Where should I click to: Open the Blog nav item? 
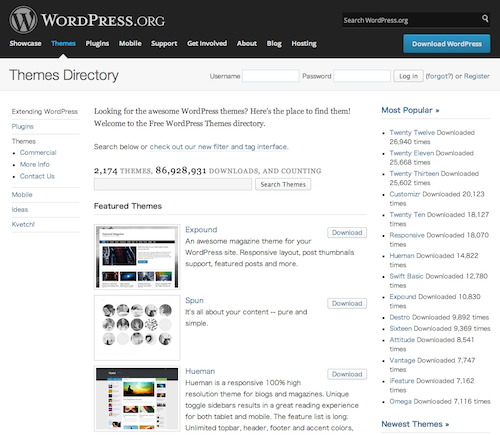pyautogui.click(x=274, y=43)
